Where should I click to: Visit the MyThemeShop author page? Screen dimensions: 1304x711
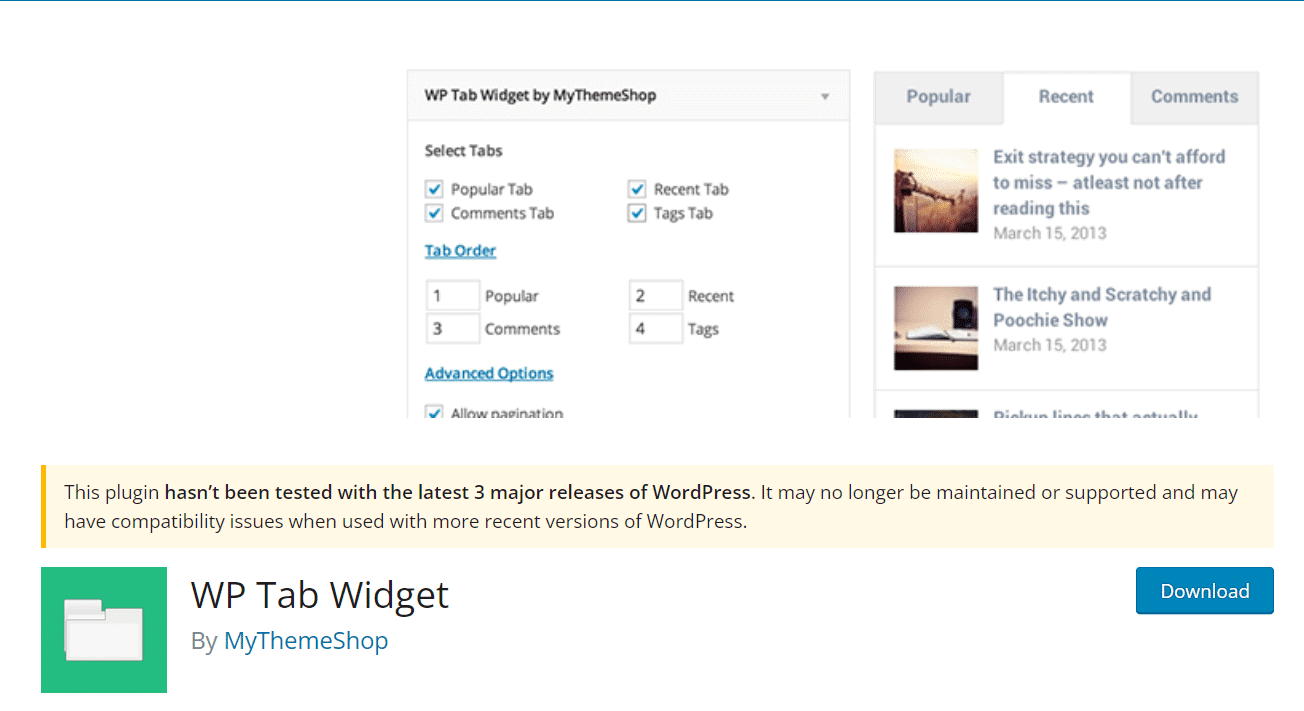(306, 640)
